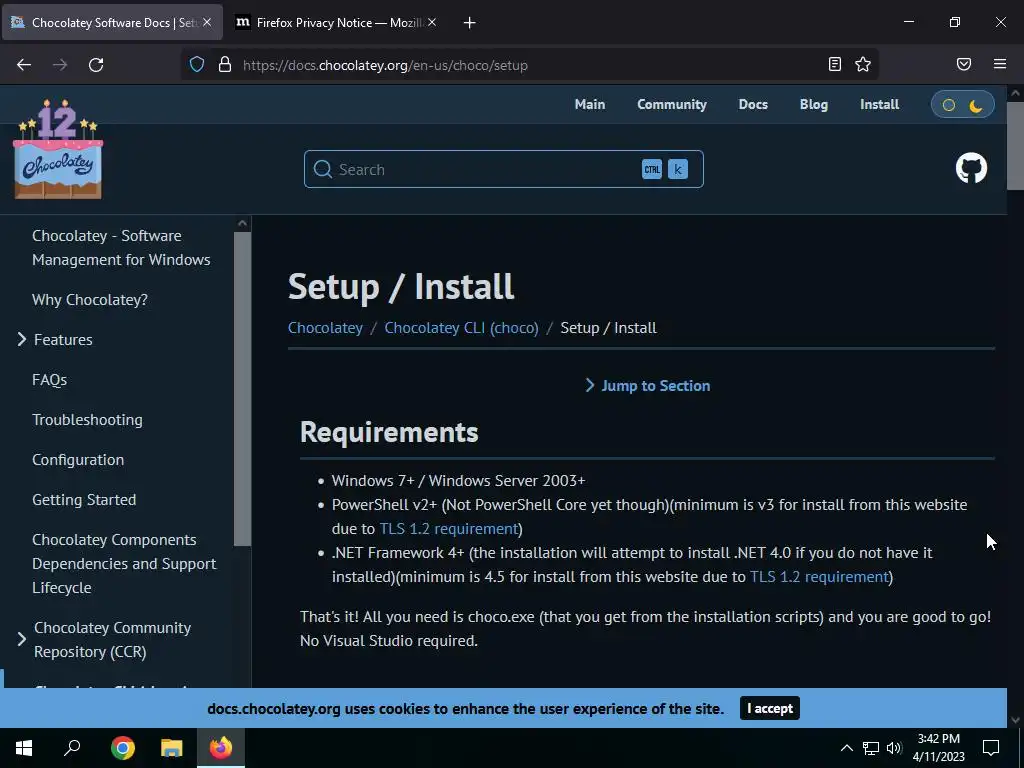Open the Windows taskbar search magnifier
The image size is (1024, 768).
click(x=72, y=747)
